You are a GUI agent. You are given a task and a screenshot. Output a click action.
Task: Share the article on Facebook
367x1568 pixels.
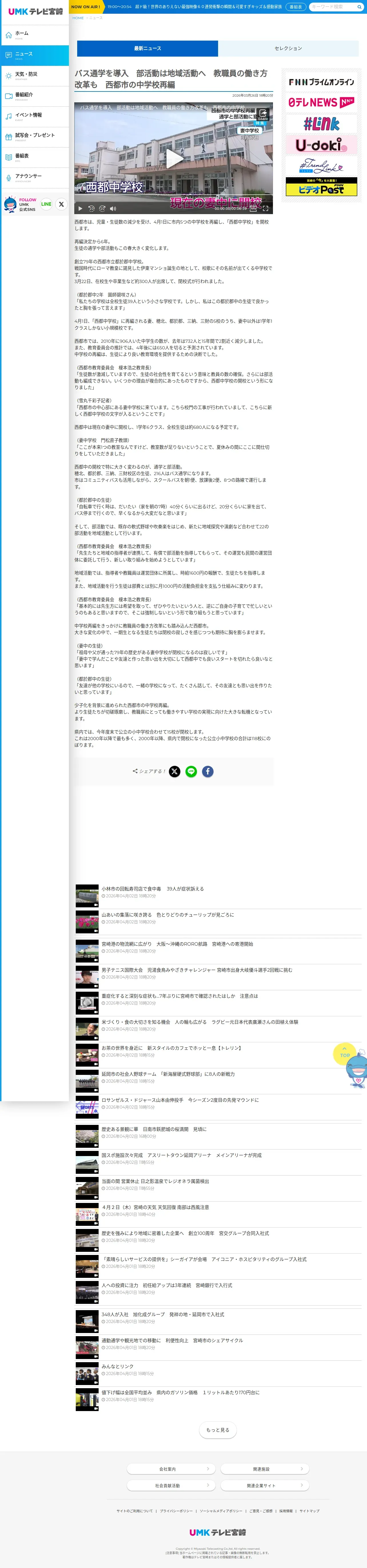208,771
